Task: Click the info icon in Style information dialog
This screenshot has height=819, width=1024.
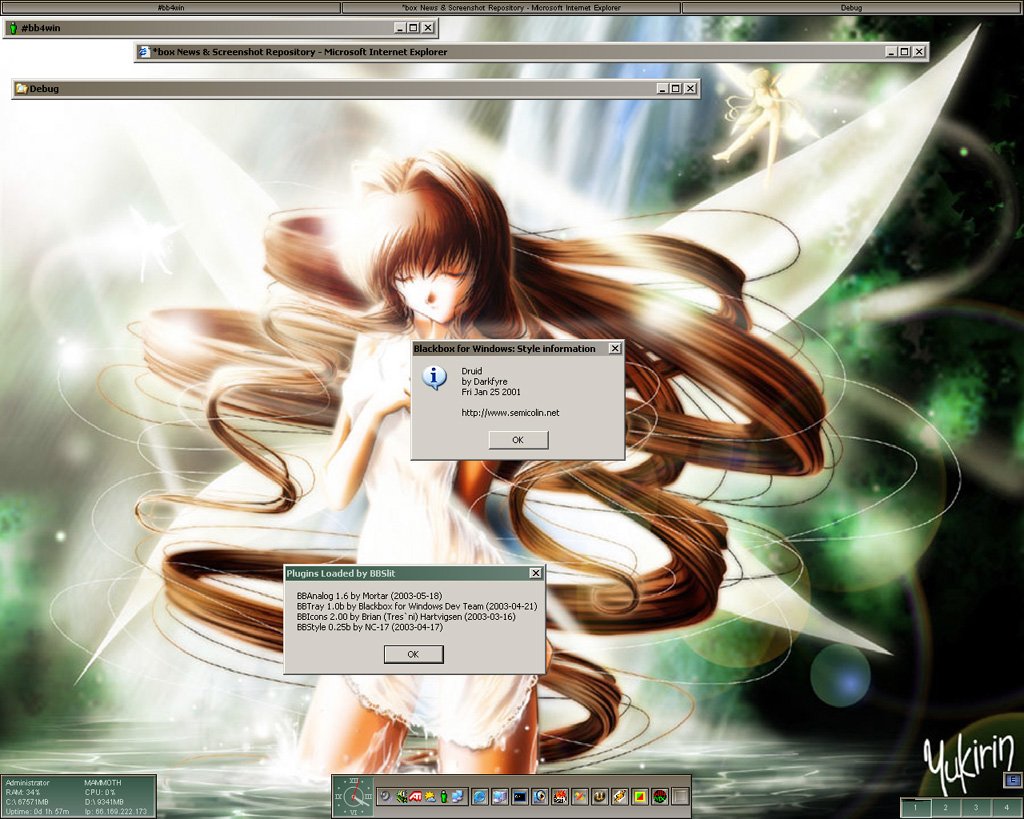Action: (x=434, y=377)
